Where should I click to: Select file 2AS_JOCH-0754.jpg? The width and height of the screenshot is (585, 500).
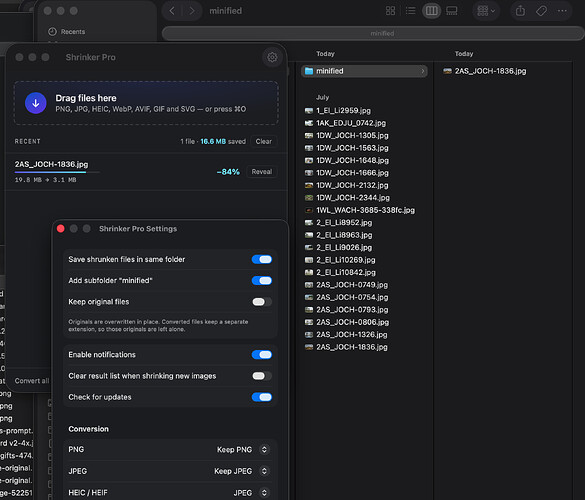[352, 297]
